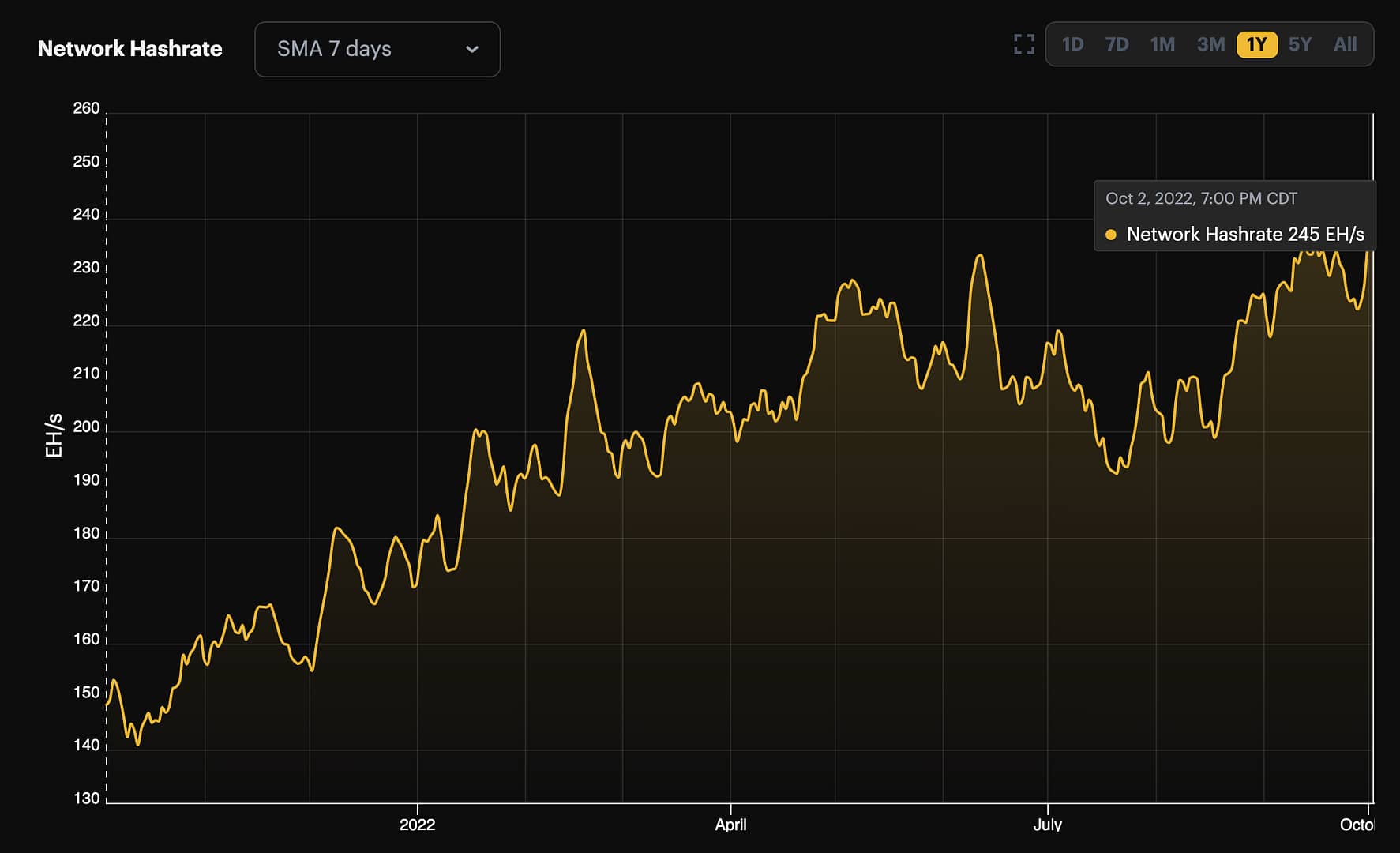Expand chart to fullscreen view
This screenshot has width=1400, height=853.
click(1023, 44)
